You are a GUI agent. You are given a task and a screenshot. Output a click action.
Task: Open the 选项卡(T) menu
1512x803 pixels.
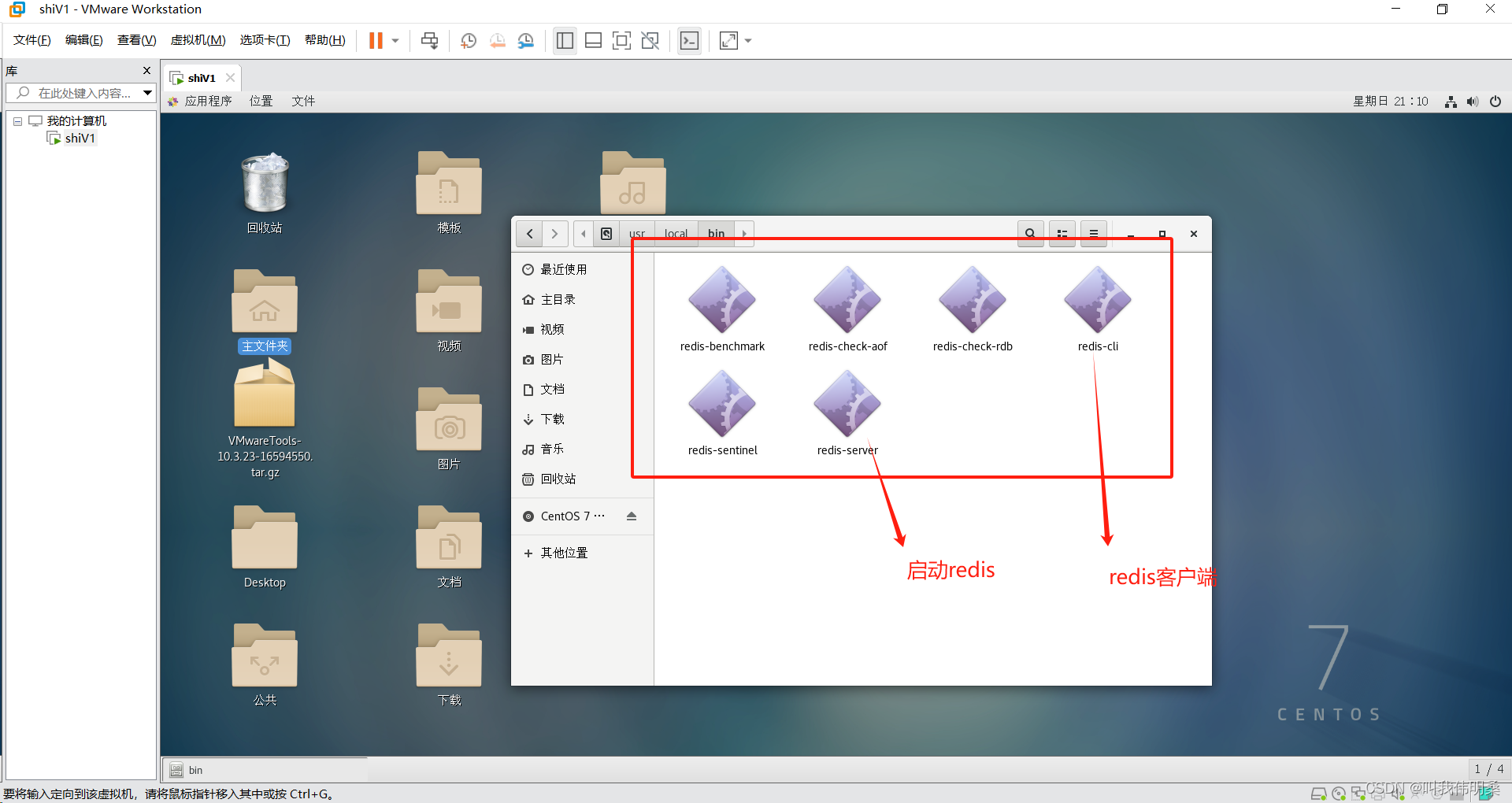[265, 40]
